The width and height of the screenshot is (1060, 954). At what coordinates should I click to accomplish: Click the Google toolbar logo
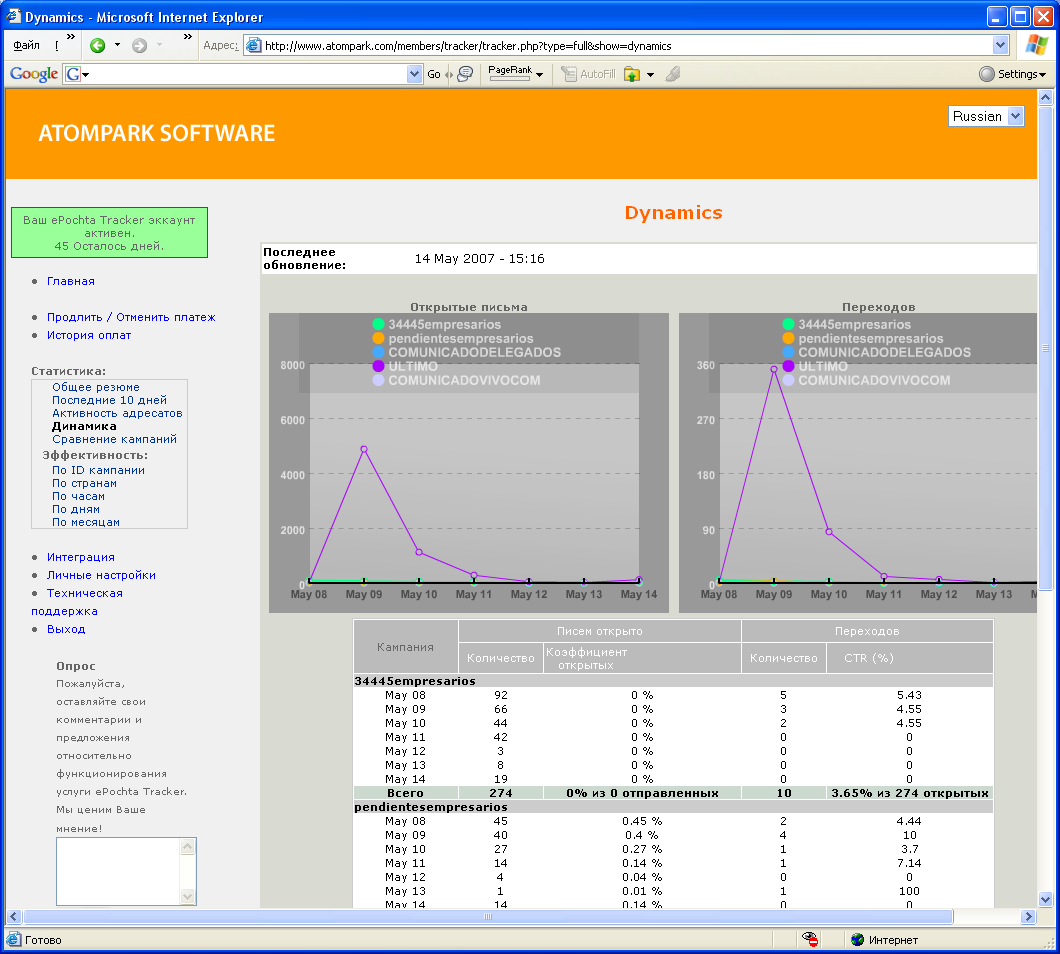coord(34,74)
